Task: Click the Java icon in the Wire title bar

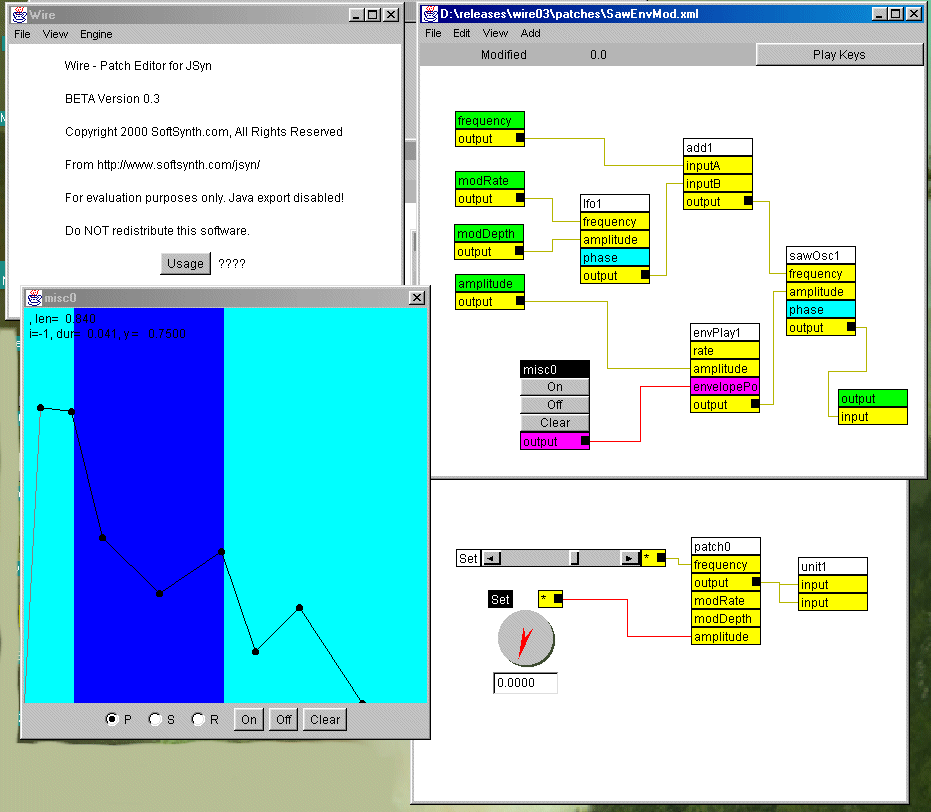Action: [x=18, y=15]
